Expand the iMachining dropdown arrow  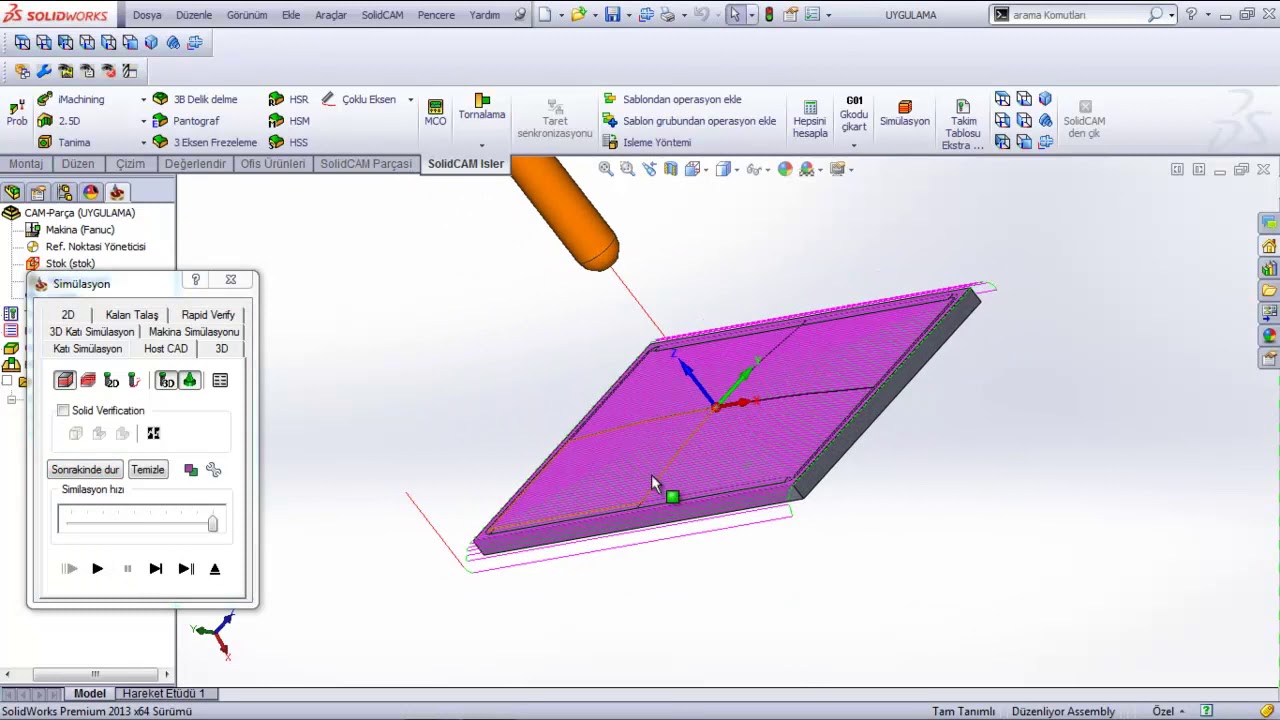(x=144, y=100)
